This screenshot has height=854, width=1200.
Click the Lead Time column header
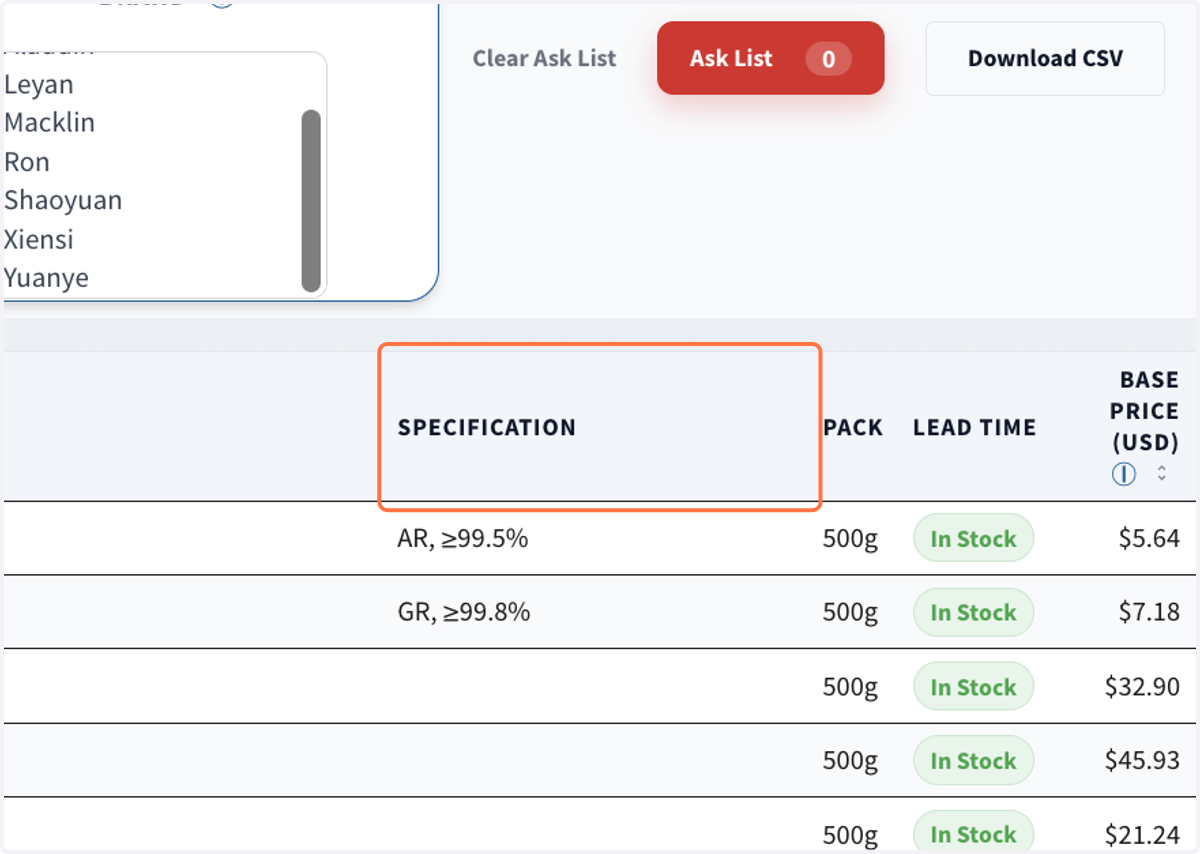point(974,428)
